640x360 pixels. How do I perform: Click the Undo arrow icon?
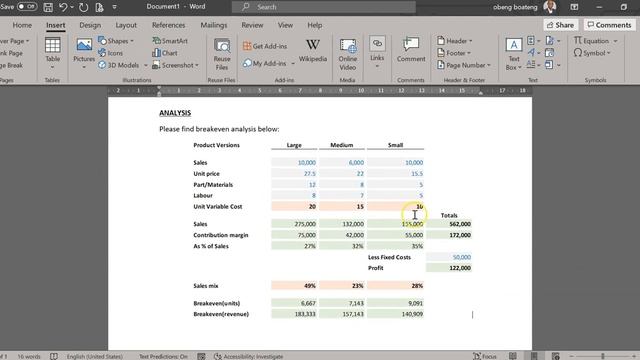pos(63,7)
